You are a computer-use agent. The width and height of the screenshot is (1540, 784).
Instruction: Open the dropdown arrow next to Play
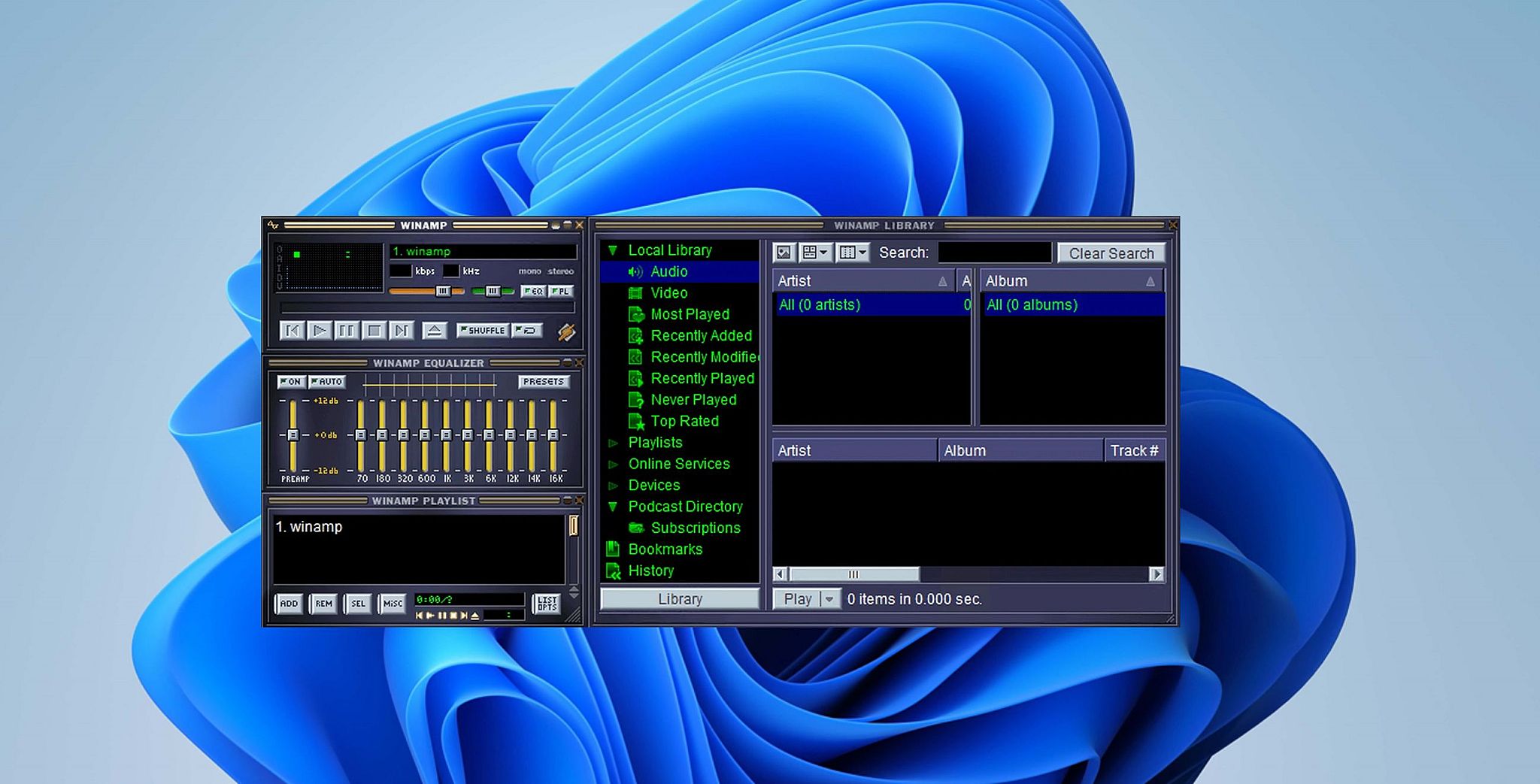coord(829,599)
